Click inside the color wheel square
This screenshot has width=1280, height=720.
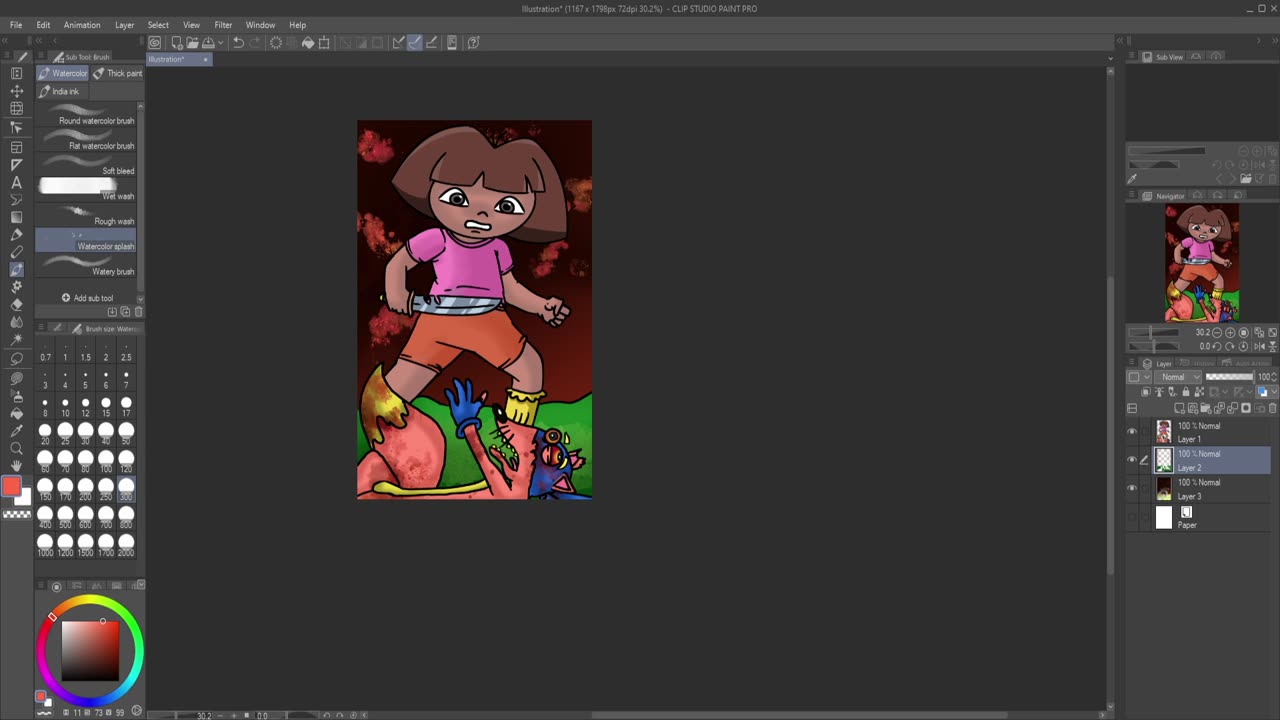point(90,650)
